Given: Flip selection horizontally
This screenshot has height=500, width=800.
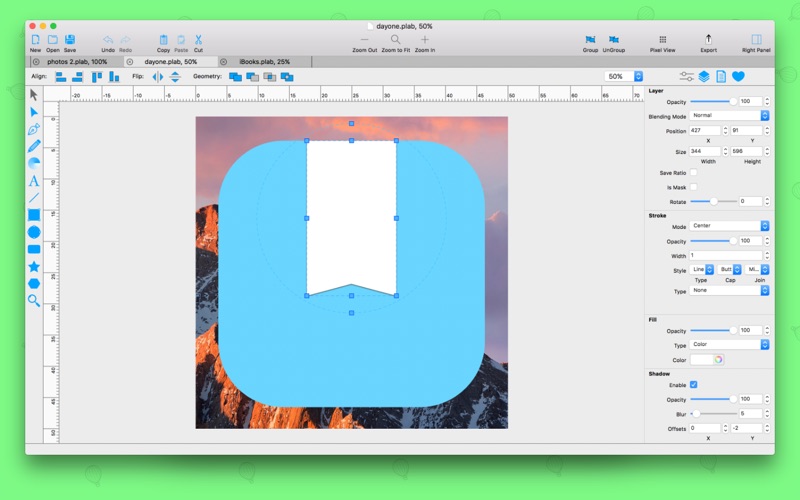Looking at the screenshot, I should [157, 76].
